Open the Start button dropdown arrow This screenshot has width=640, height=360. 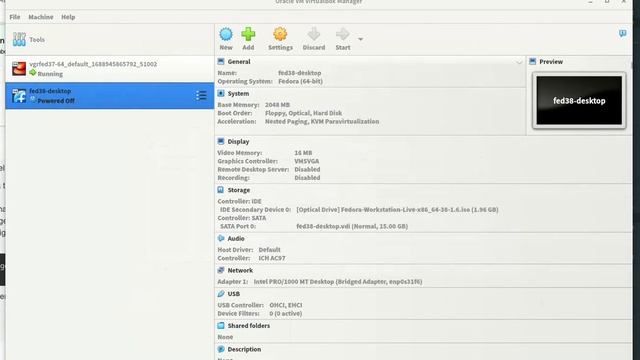(x=360, y=39)
